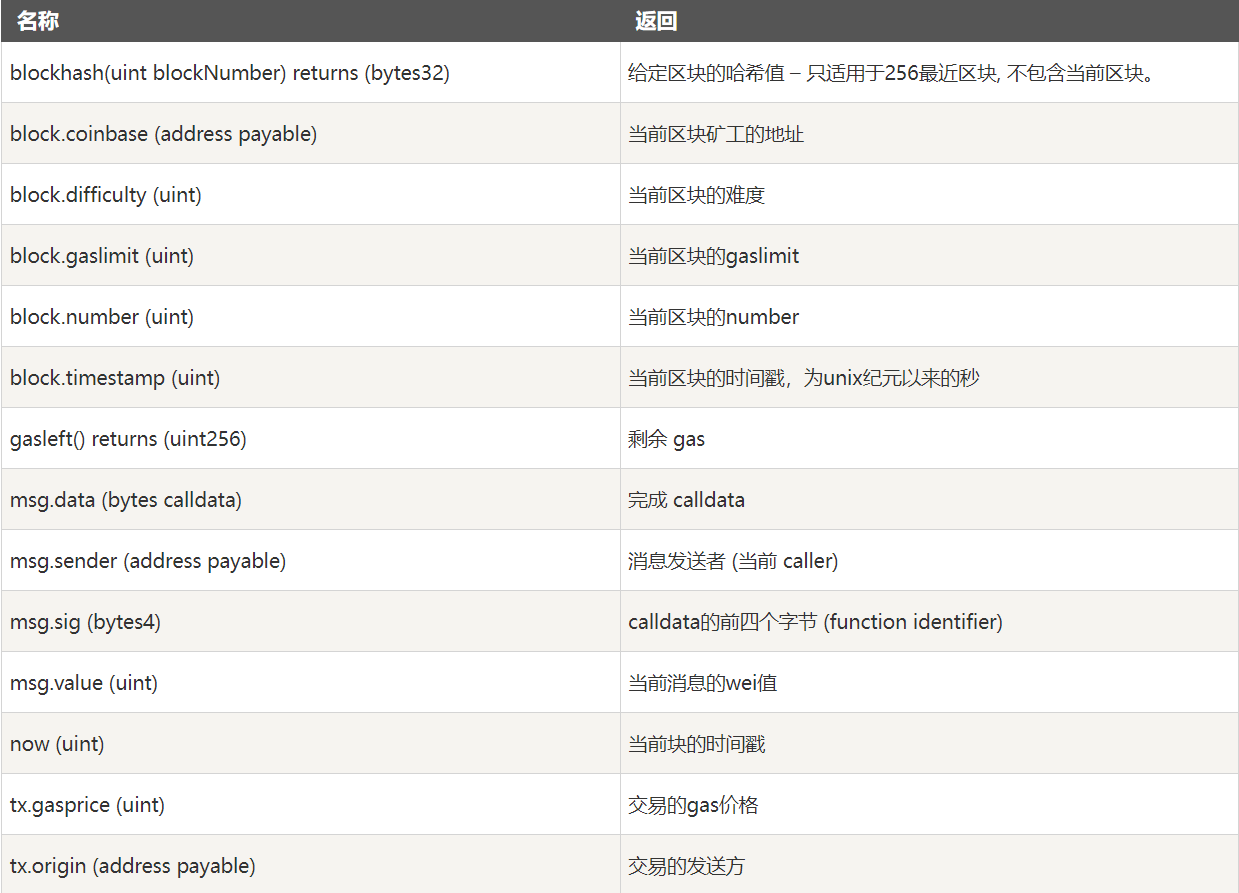Select the tx.gasprice (uint) cell
The image size is (1239, 893).
click(x=88, y=805)
